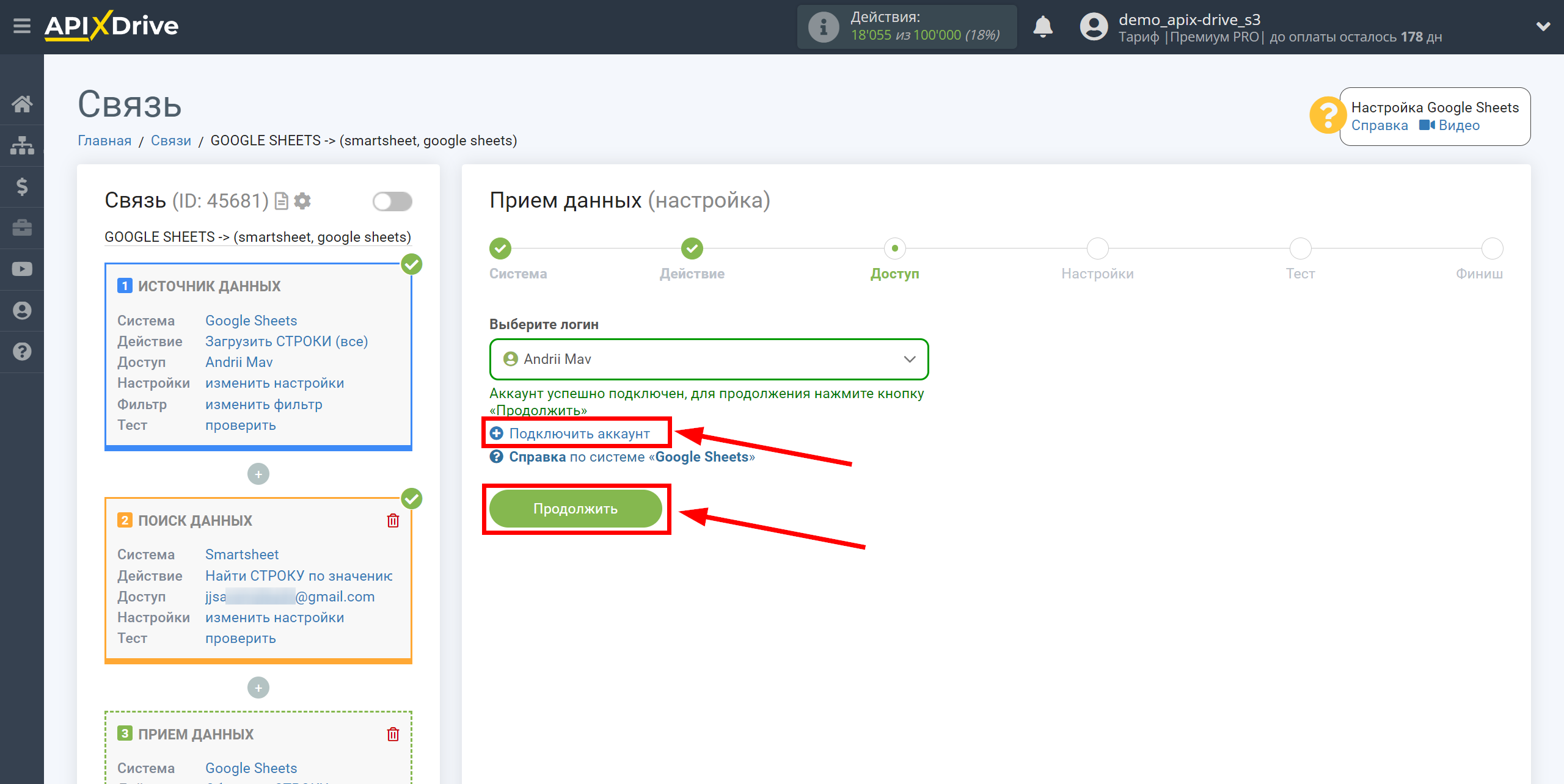Copy connection ID document icon
This screenshot has height=784, width=1564.
click(281, 201)
